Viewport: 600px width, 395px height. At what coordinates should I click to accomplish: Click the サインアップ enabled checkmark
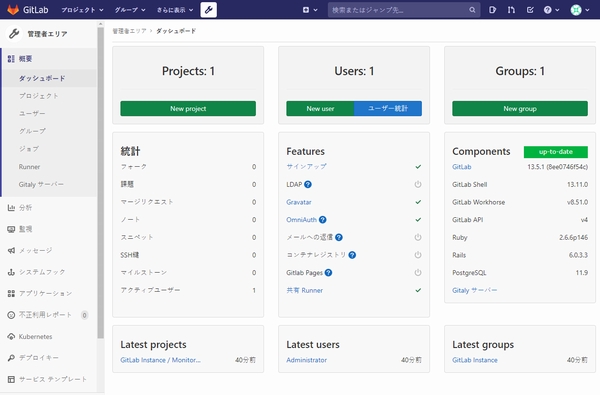tap(418, 167)
